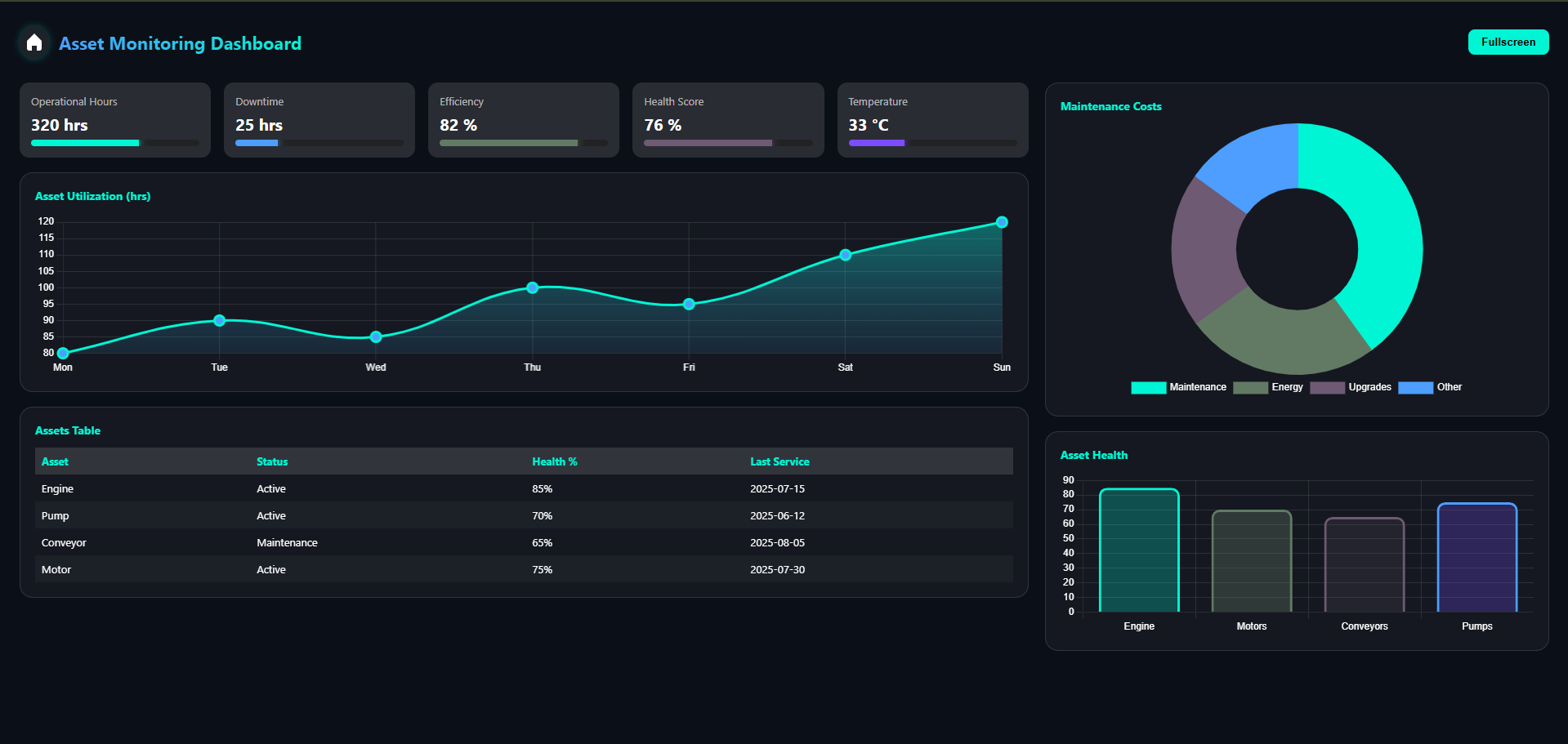Open the Efficiency stat card
The image size is (1568, 744).
click(523, 119)
